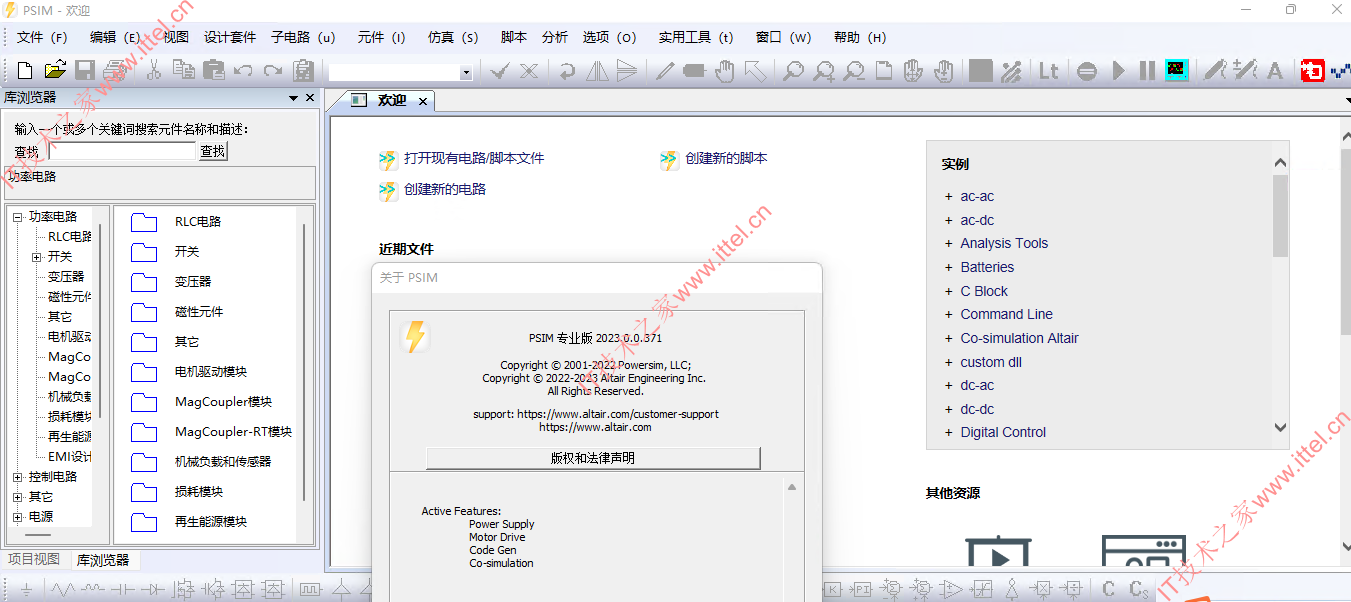Click the resistor symbol in element bar
This screenshot has width=1351, height=602.
(x=63, y=589)
